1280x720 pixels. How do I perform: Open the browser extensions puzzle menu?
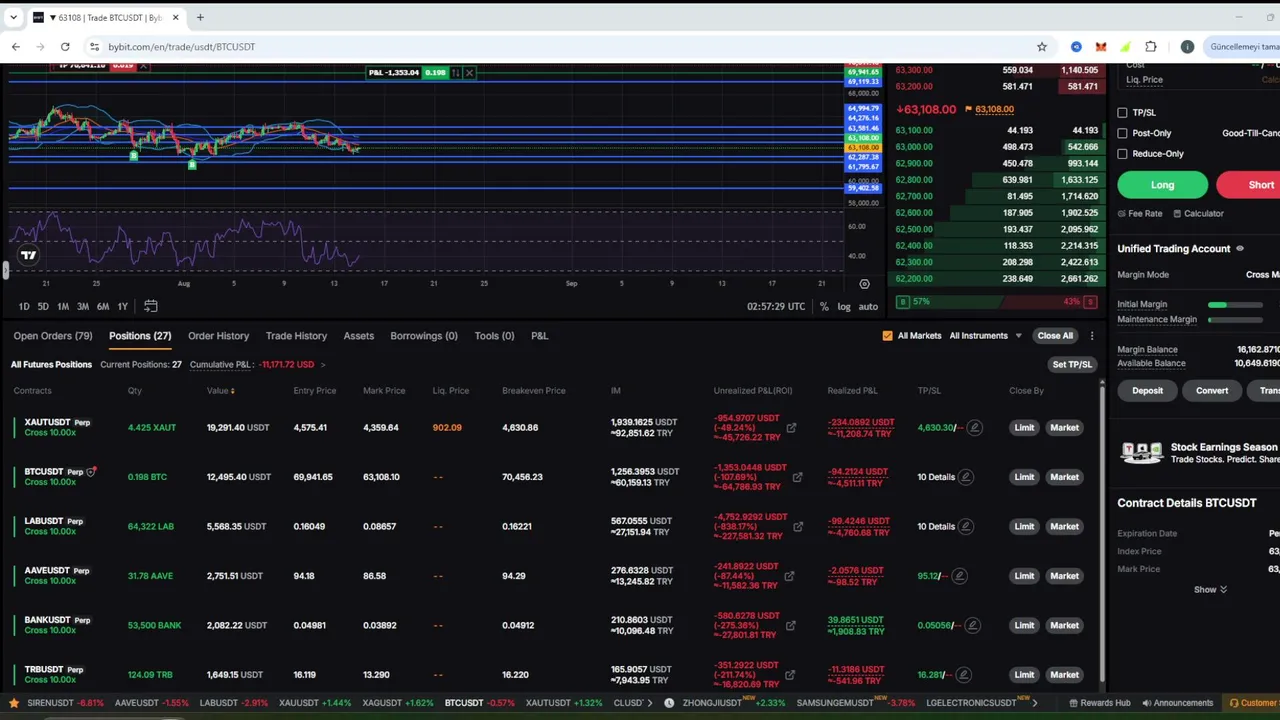[1151, 46]
